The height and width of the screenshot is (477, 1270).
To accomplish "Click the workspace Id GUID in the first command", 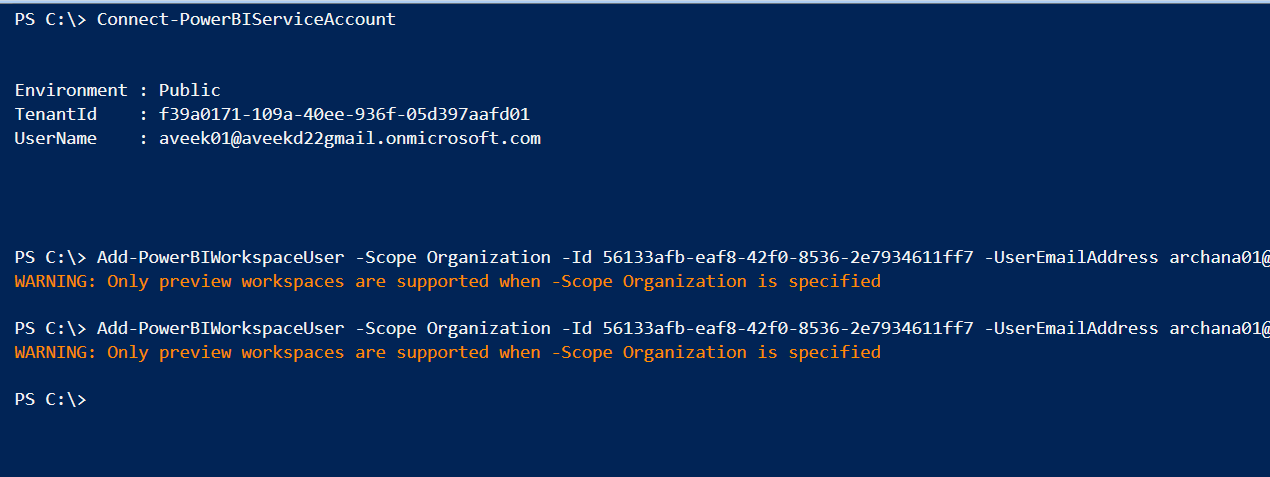I will 787,257.
